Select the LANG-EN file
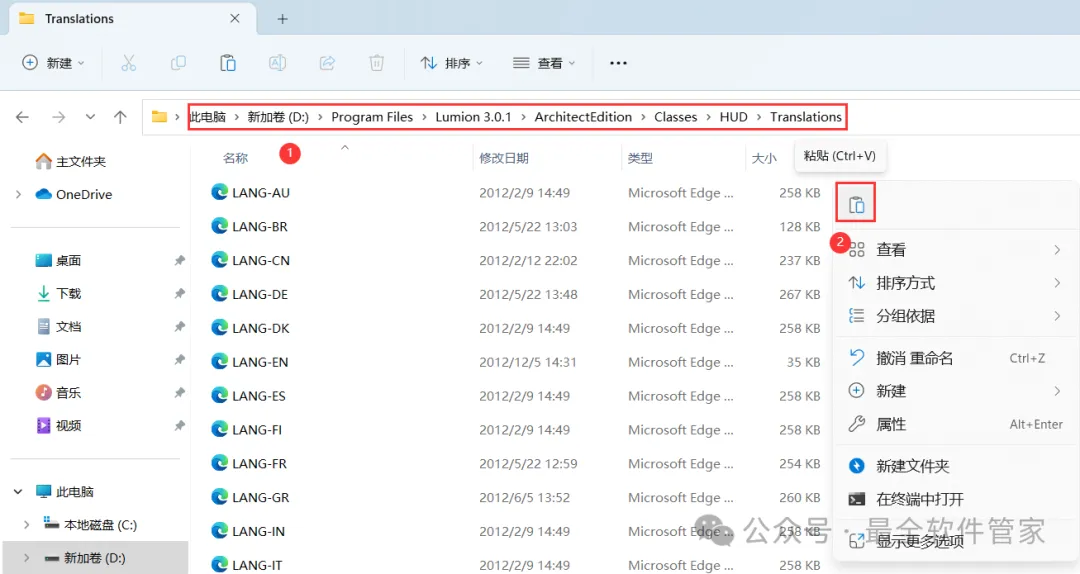Screen dimensions: 1080x574 (249, 362)
